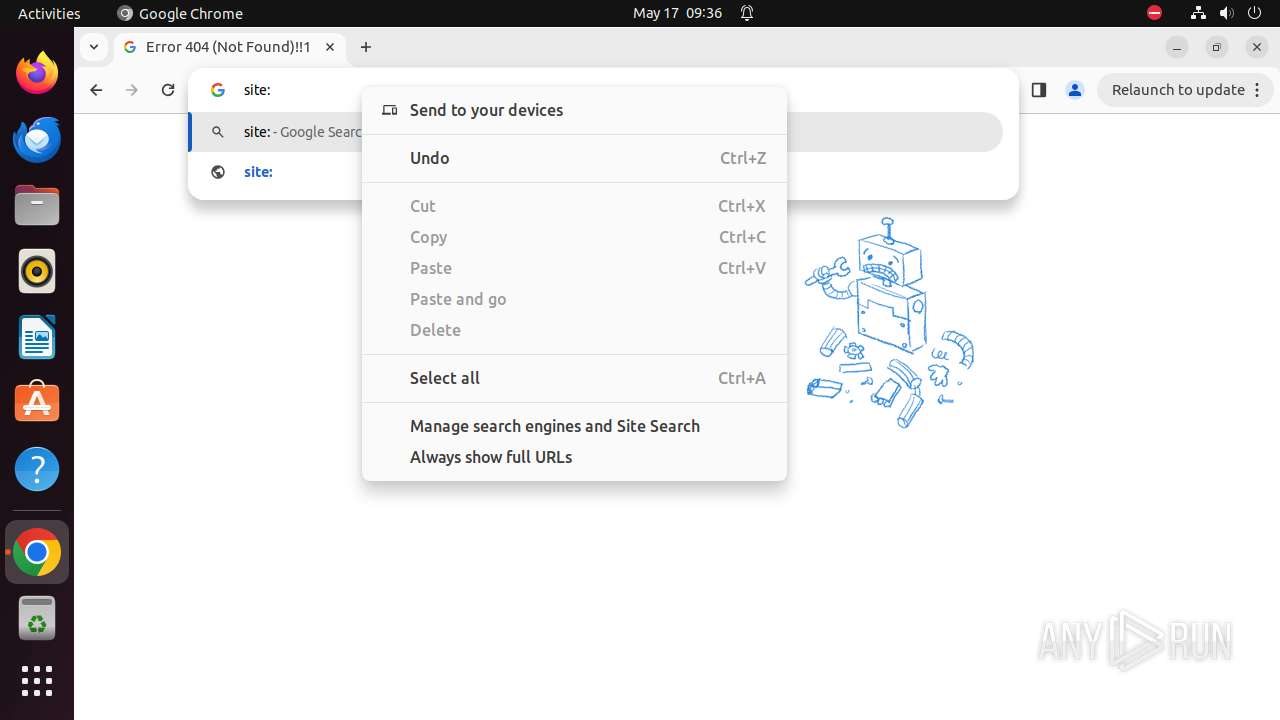Open the Files manager in dock
This screenshot has height=720, width=1280.
click(37, 205)
